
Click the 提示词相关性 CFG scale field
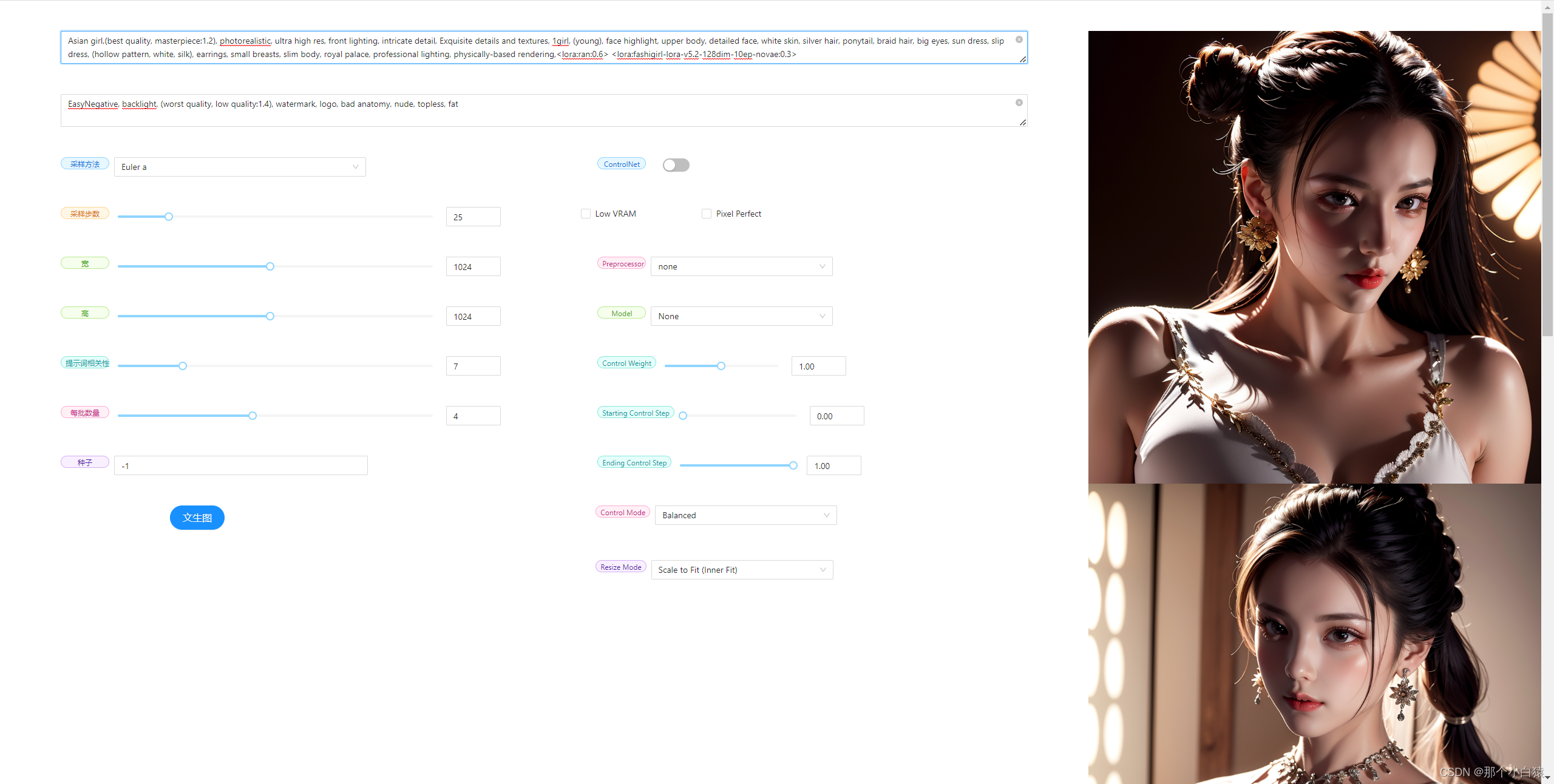pyautogui.click(x=474, y=366)
